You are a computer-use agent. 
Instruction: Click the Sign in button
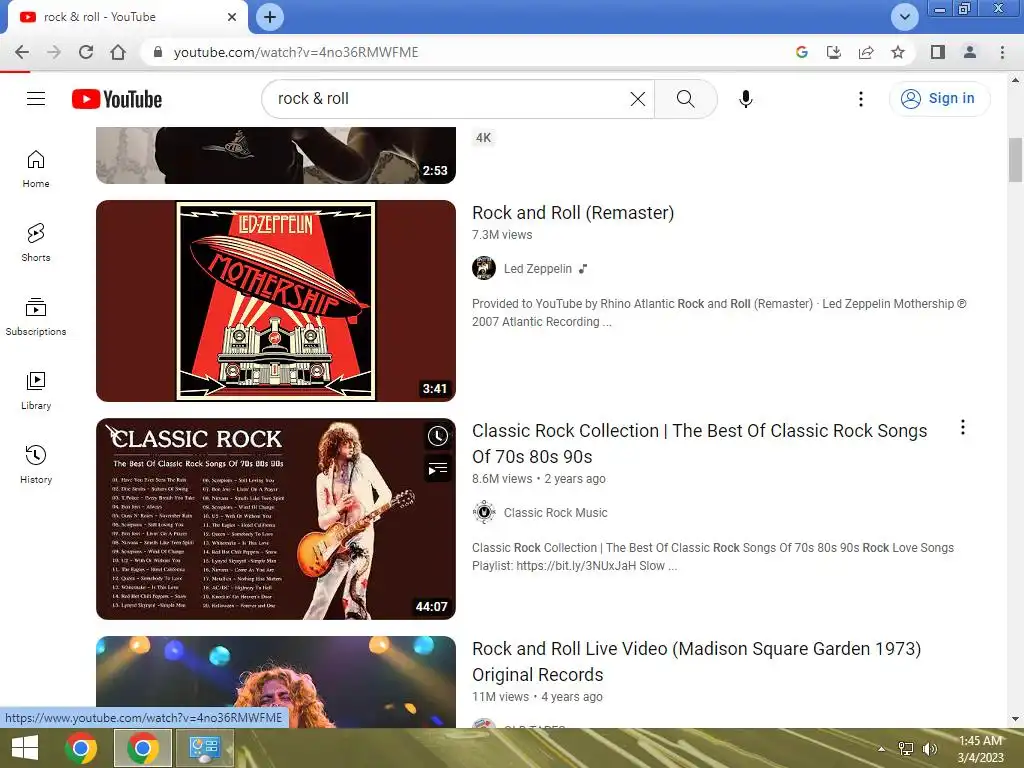tap(939, 99)
